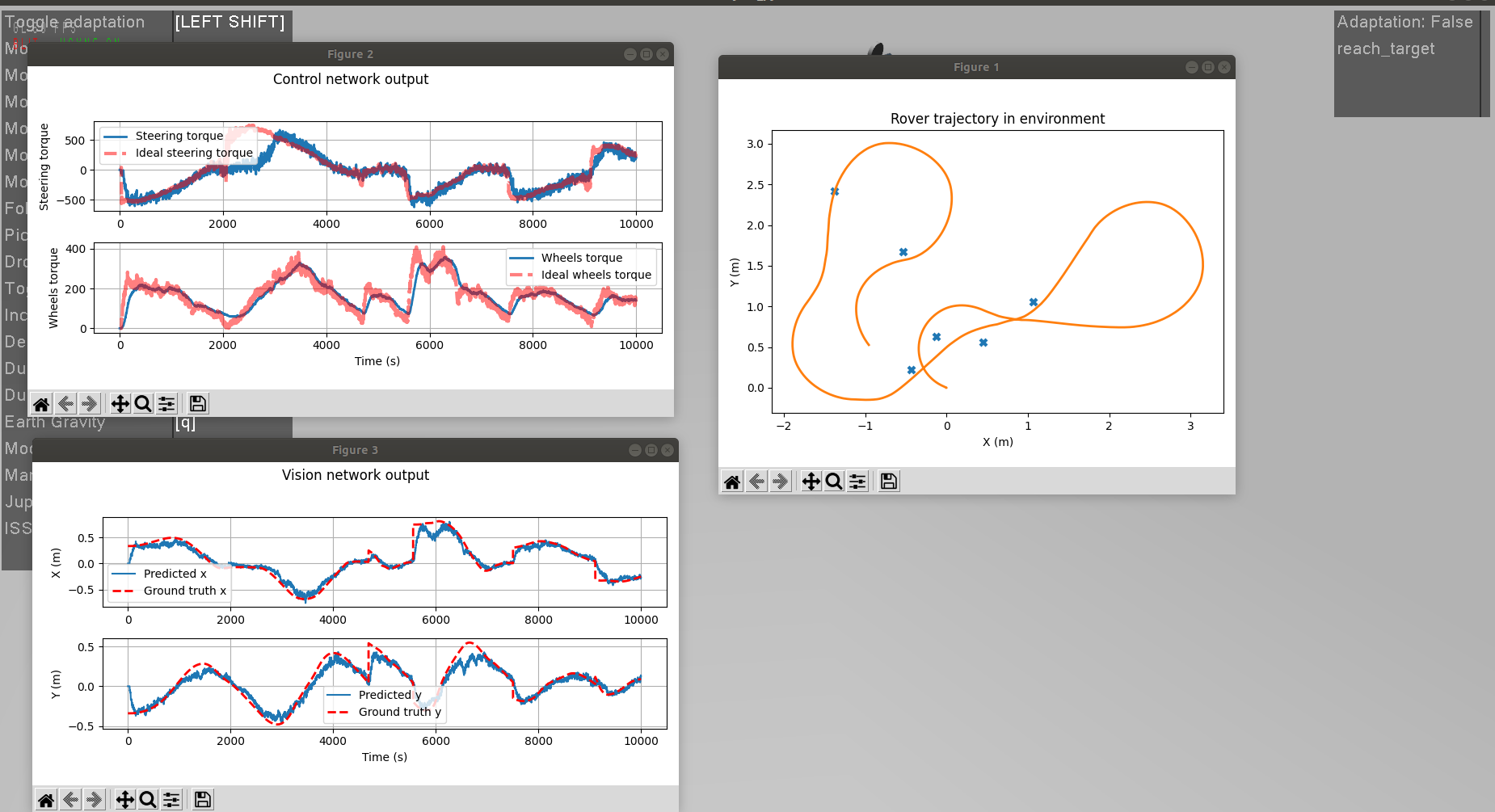The width and height of the screenshot is (1495, 812).
Task: Select the Zoom magnifier tool in Figure 1
Action: click(834, 482)
